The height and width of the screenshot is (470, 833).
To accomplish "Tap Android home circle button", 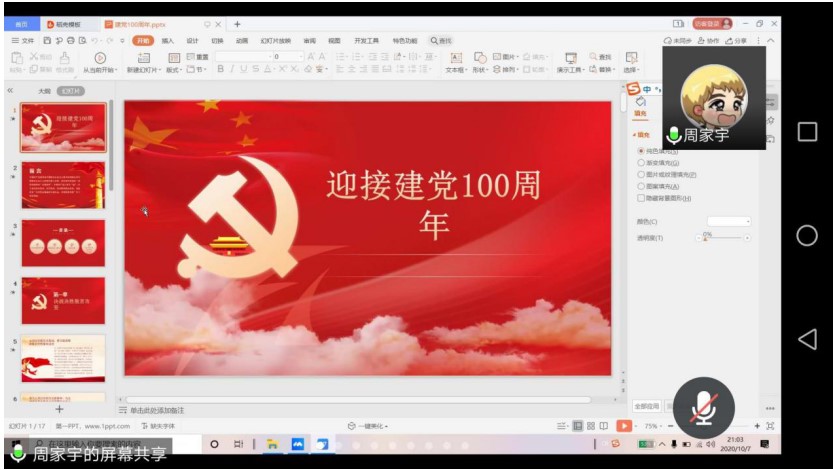I will 807,235.
